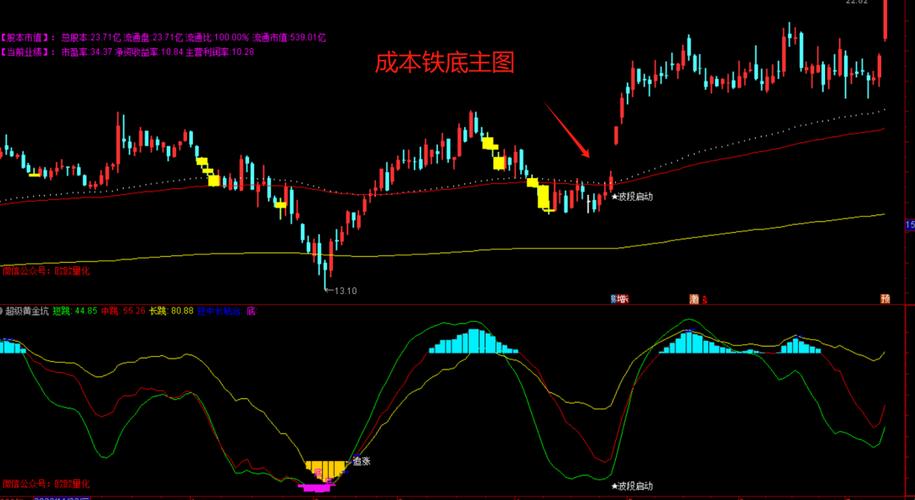The height and width of the screenshot is (500, 915).
Task: Click the 追涨 signal label in indicator panel
Action: tap(362, 461)
